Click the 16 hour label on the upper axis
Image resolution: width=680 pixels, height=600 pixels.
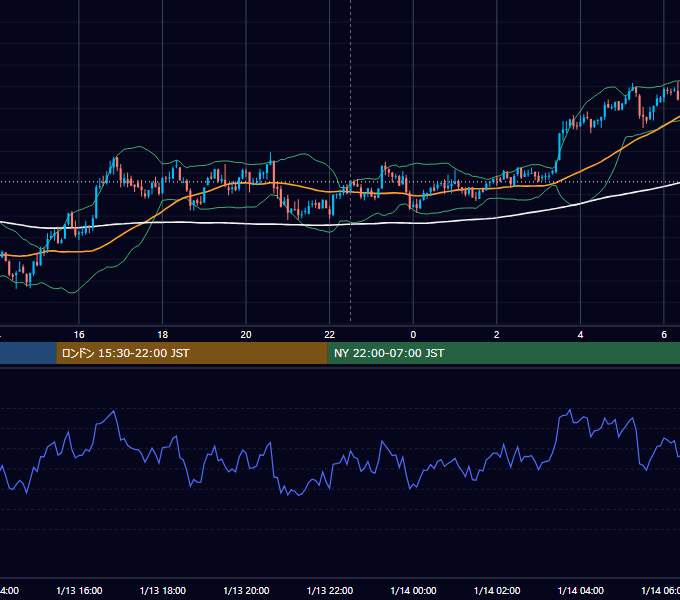79,335
